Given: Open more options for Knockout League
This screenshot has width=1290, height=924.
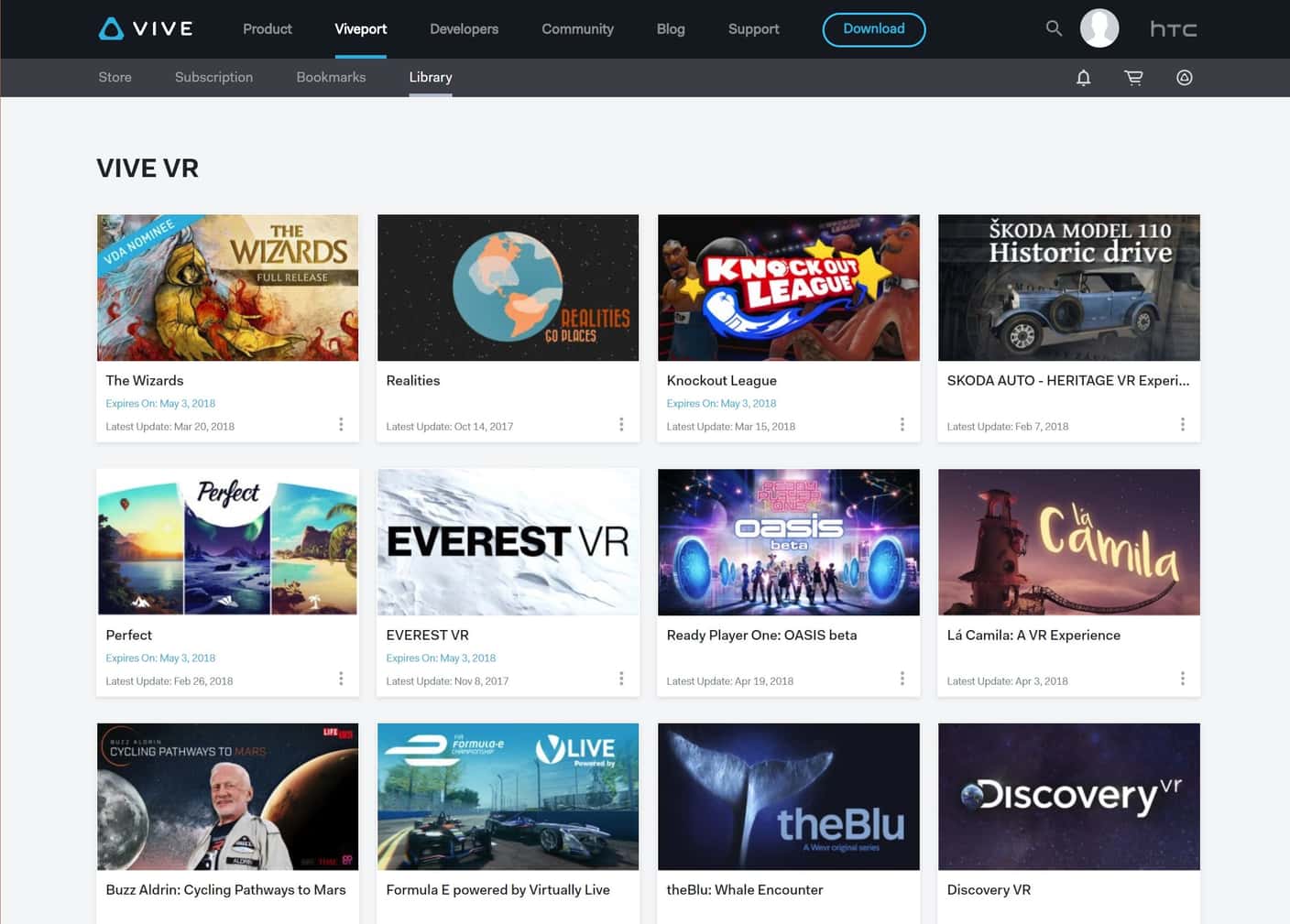Looking at the screenshot, I should point(902,425).
